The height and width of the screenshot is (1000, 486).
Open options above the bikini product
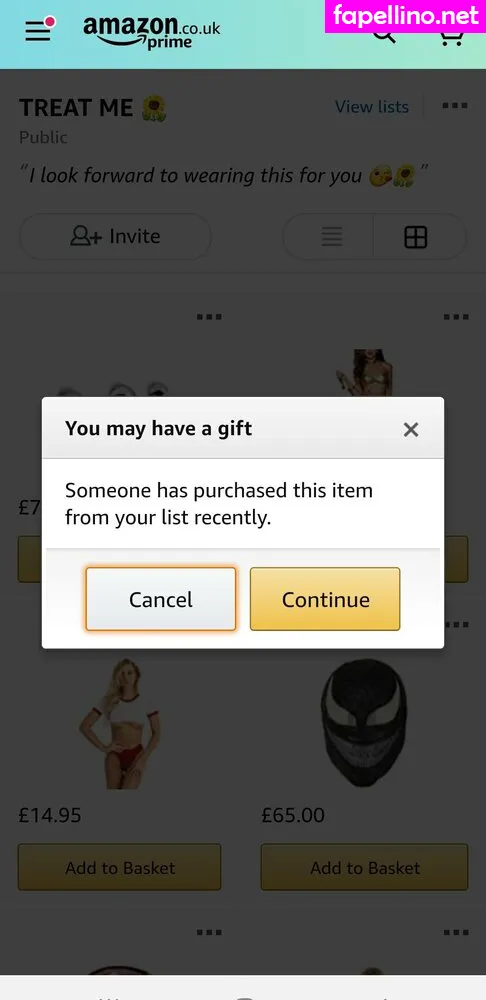point(455,316)
